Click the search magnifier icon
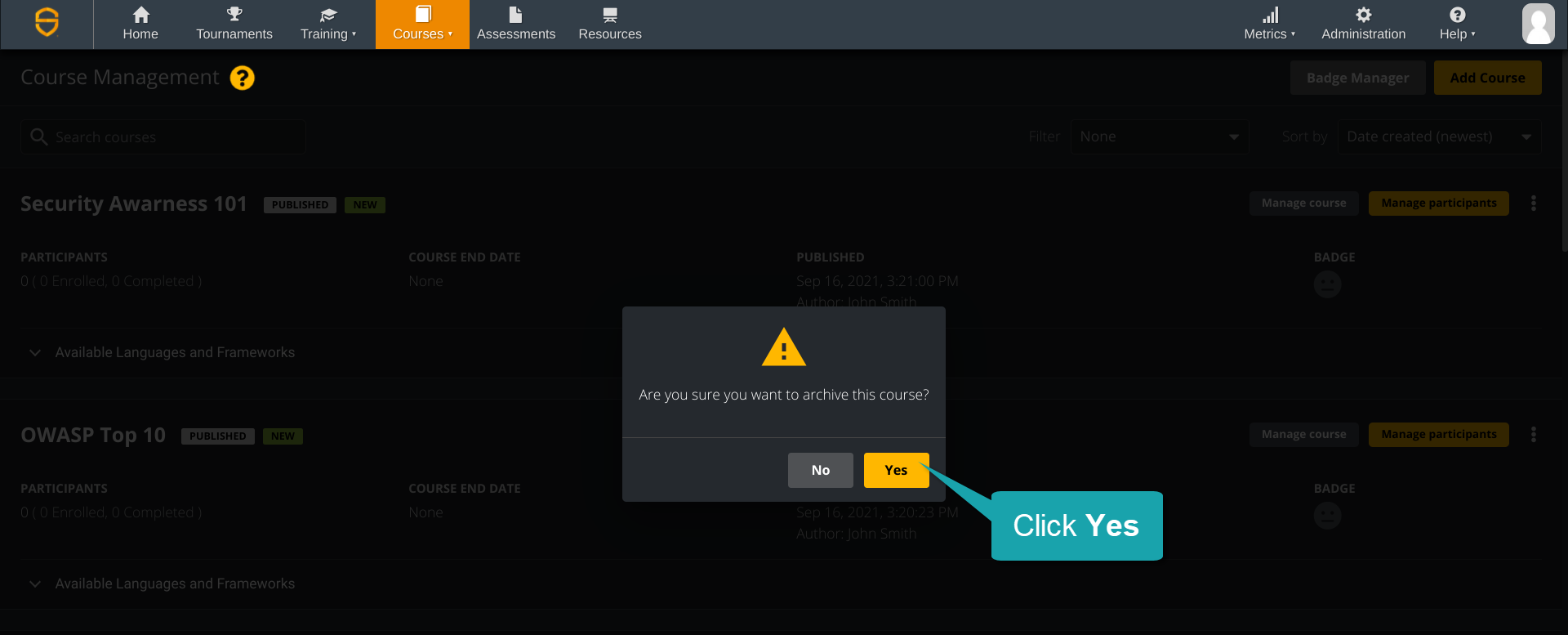Image resolution: width=1568 pixels, height=635 pixels. coord(38,136)
